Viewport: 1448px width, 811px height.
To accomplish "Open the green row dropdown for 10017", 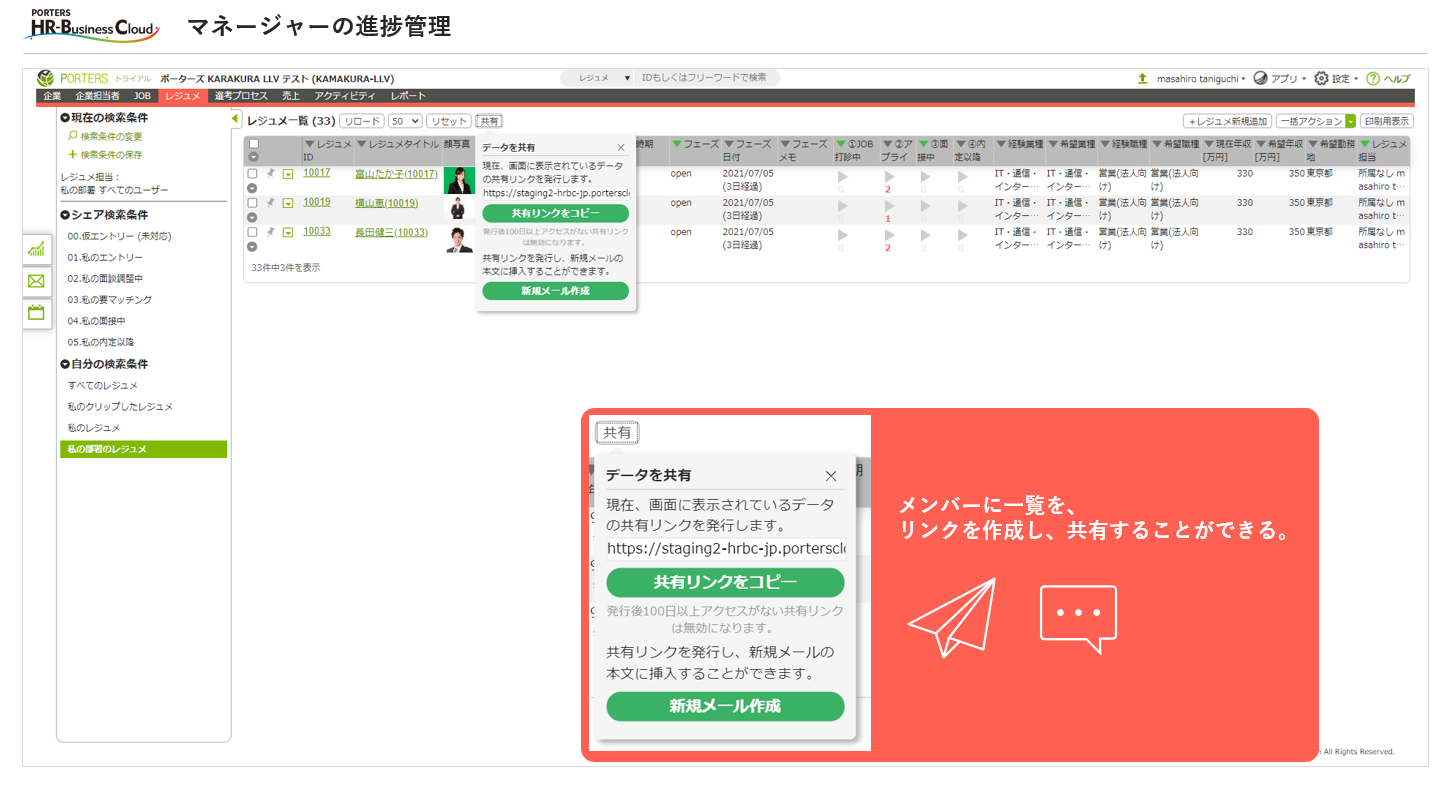I will tap(288, 174).
